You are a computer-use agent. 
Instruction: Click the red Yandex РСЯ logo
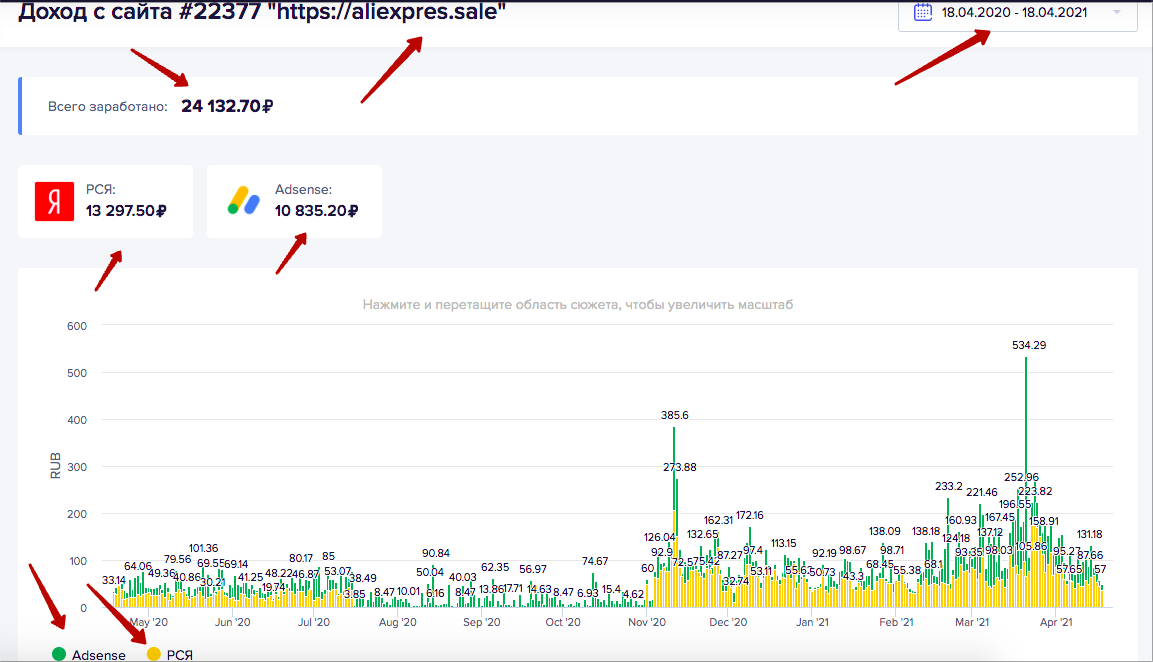tap(54, 202)
